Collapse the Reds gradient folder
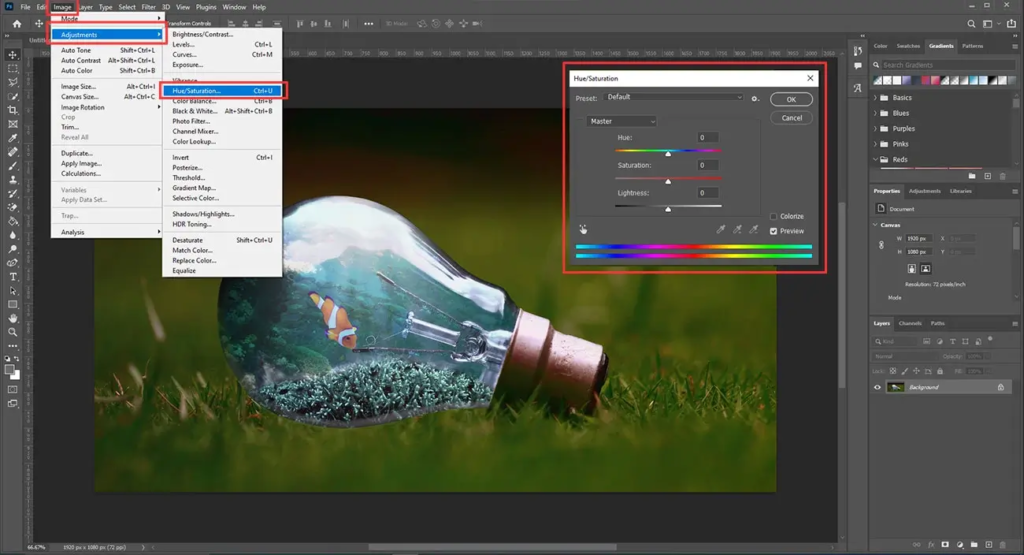1024x555 pixels. click(x=875, y=159)
